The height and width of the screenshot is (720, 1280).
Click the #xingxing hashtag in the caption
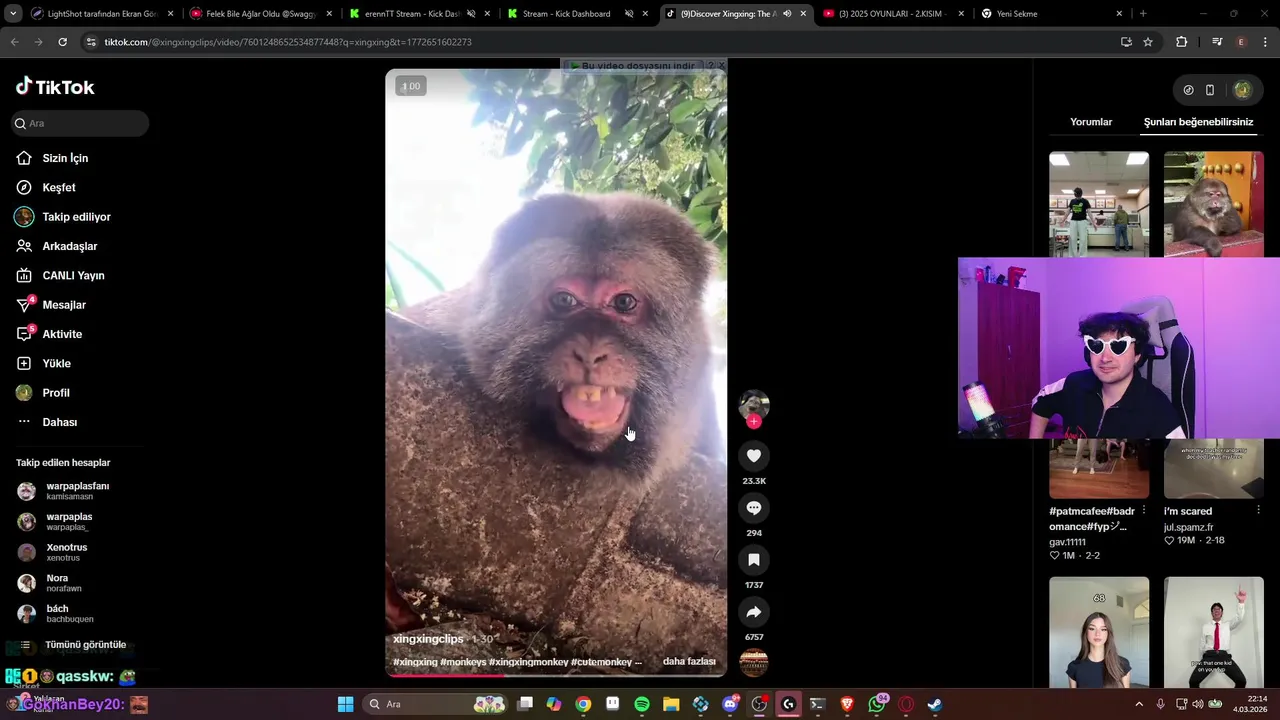click(x=415, y=662)
